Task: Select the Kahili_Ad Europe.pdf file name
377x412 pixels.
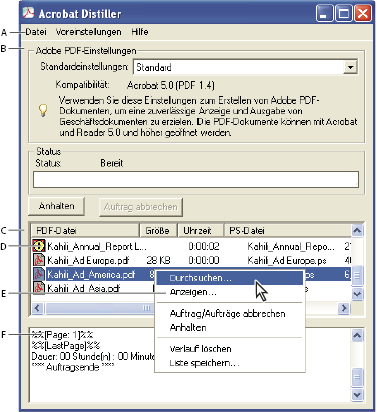Action: [88, 260]
